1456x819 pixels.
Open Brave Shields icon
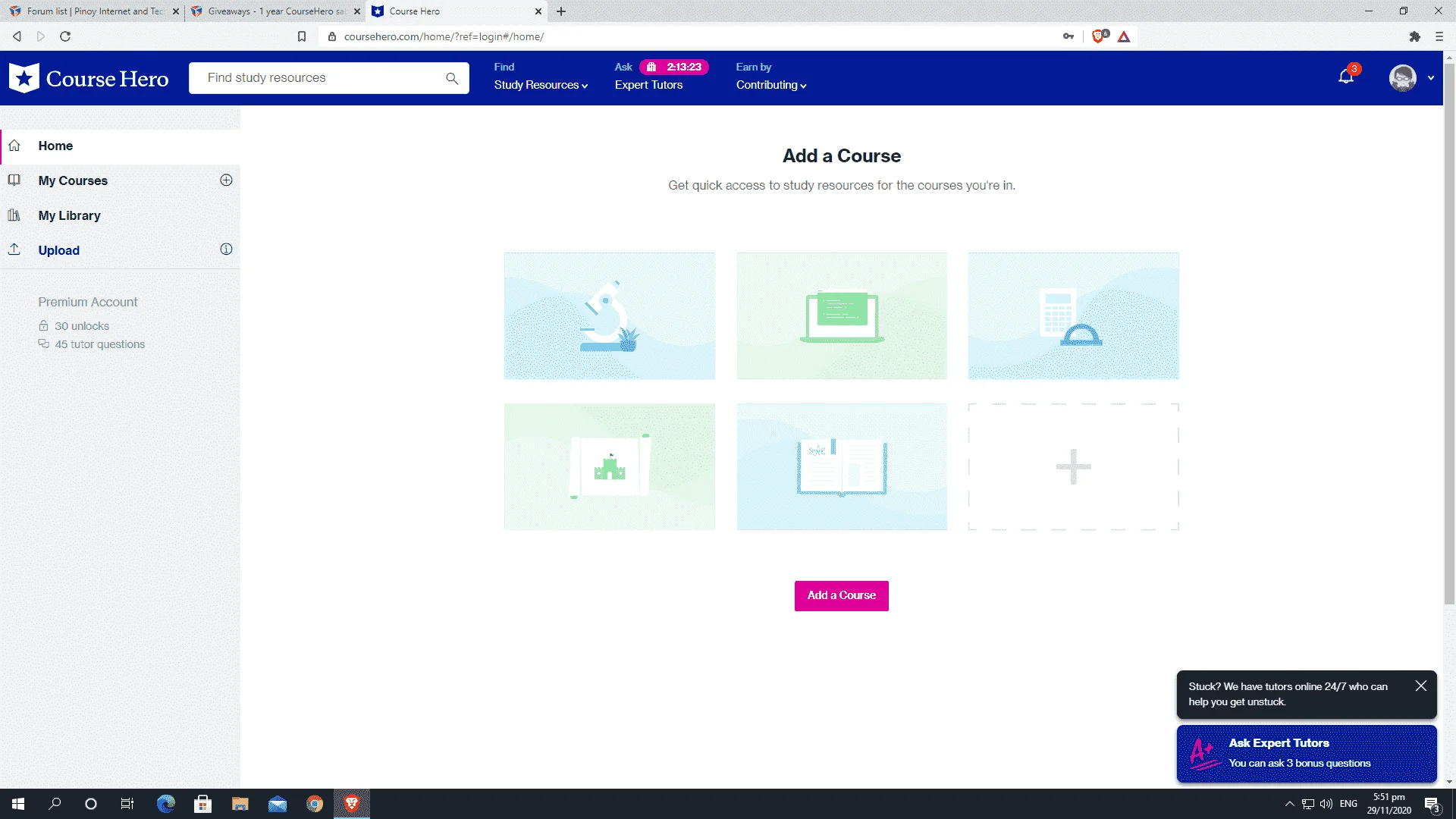1099,36
